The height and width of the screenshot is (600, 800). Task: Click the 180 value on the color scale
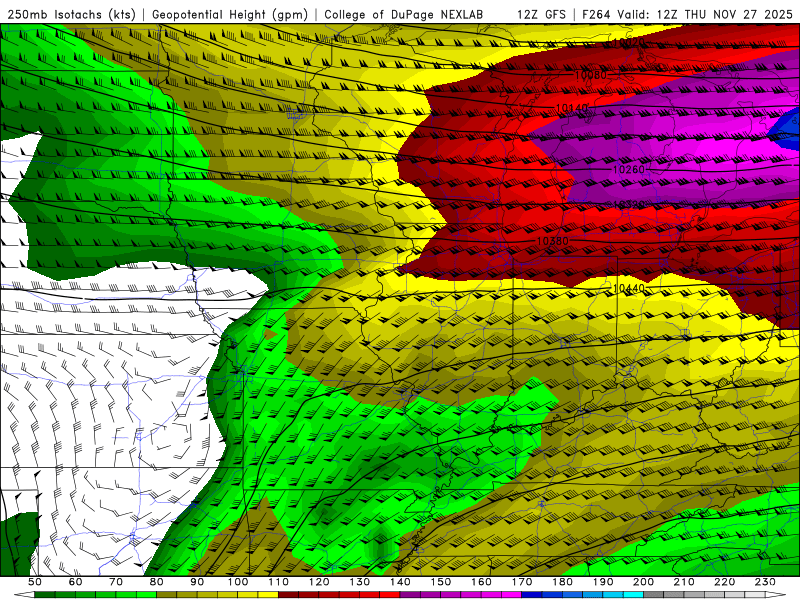(x=562, y=582)
